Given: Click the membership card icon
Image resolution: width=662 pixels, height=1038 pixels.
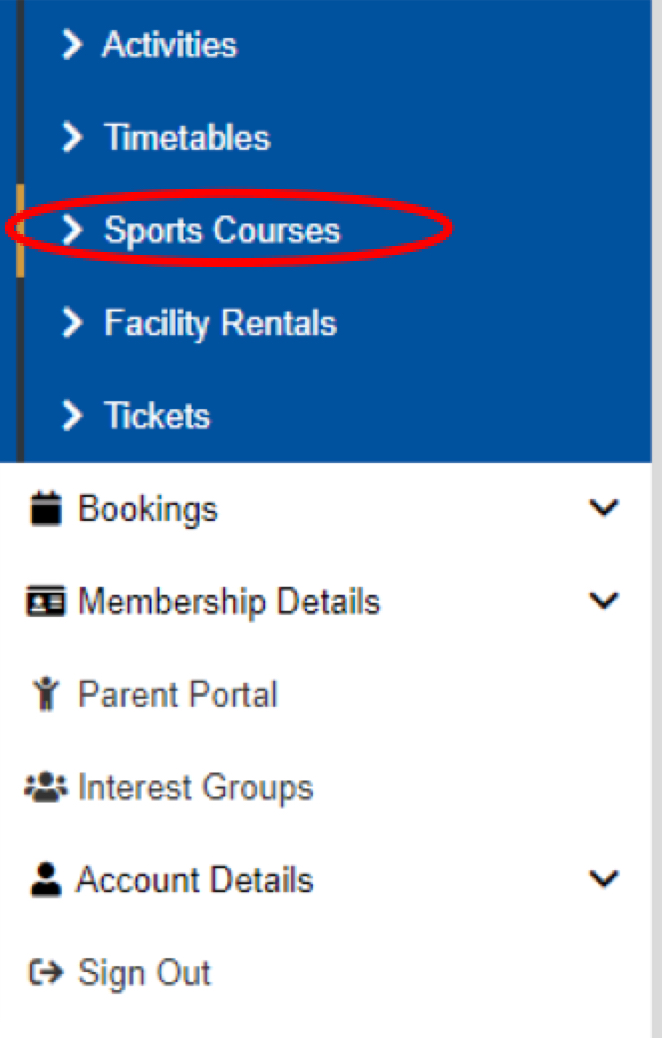Looking at the screenshot, I should (46, 601).
